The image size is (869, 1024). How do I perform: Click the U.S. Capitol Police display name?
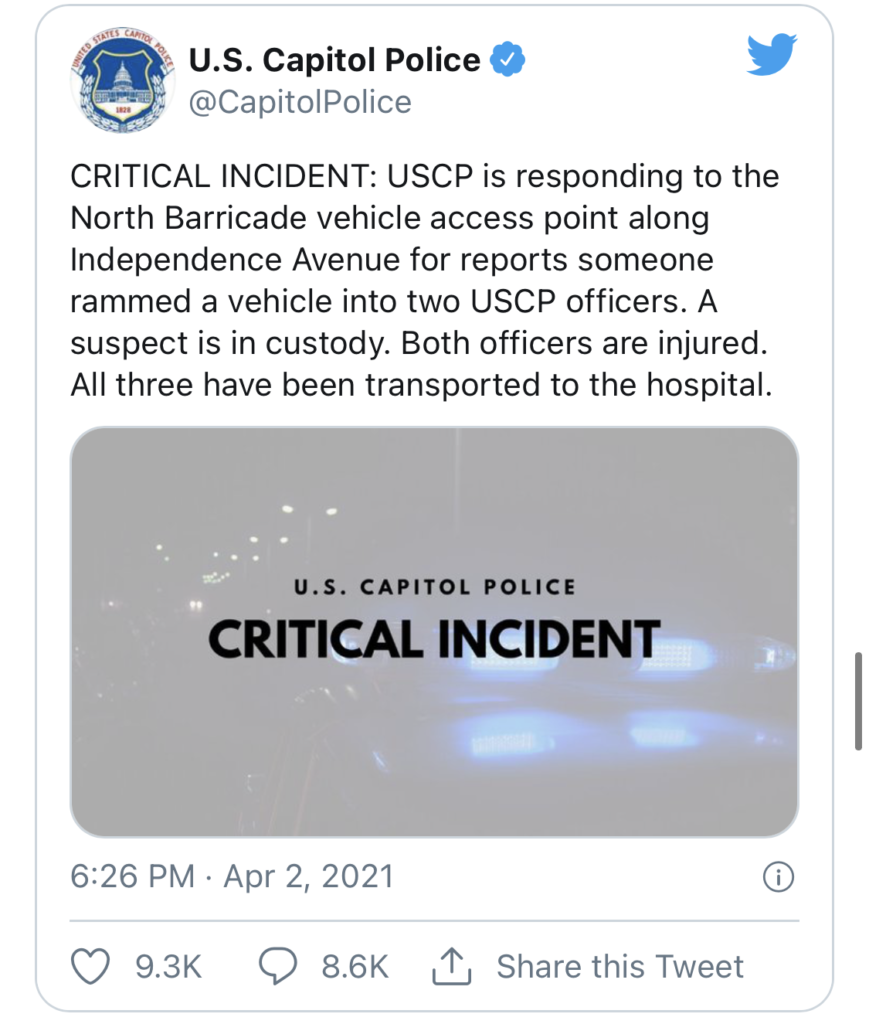(x=334, y=60)
